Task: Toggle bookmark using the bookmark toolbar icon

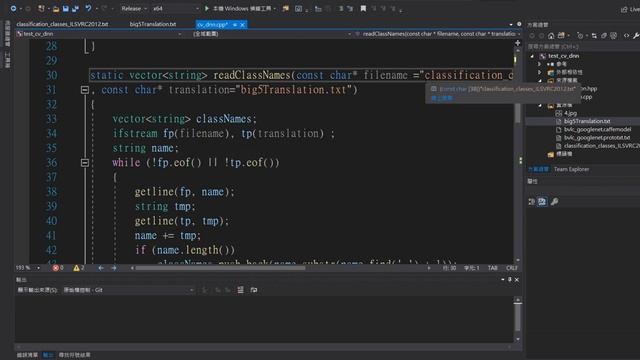Action: pos(363,9)
